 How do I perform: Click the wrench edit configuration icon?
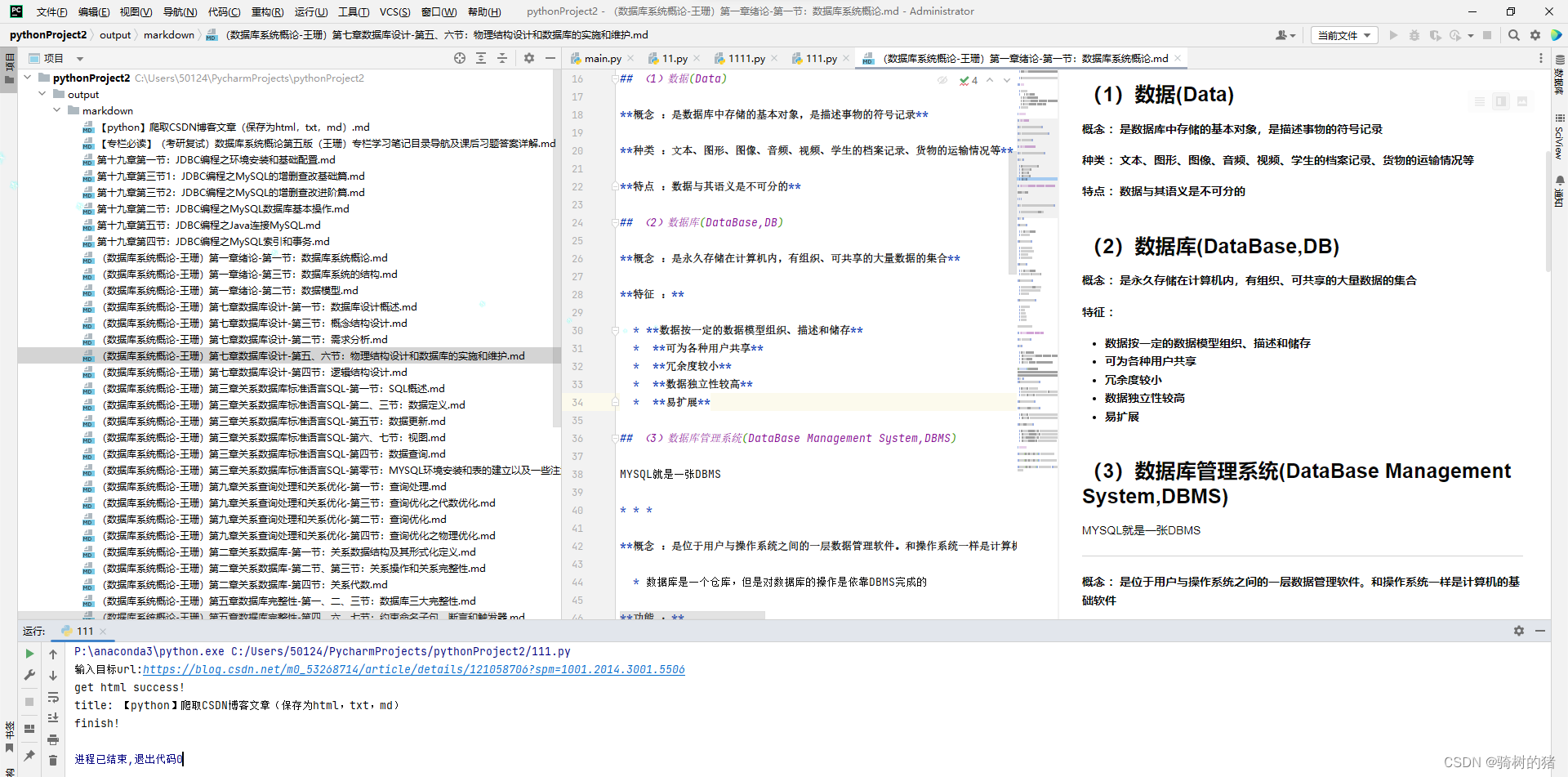(x=29, y=675)
